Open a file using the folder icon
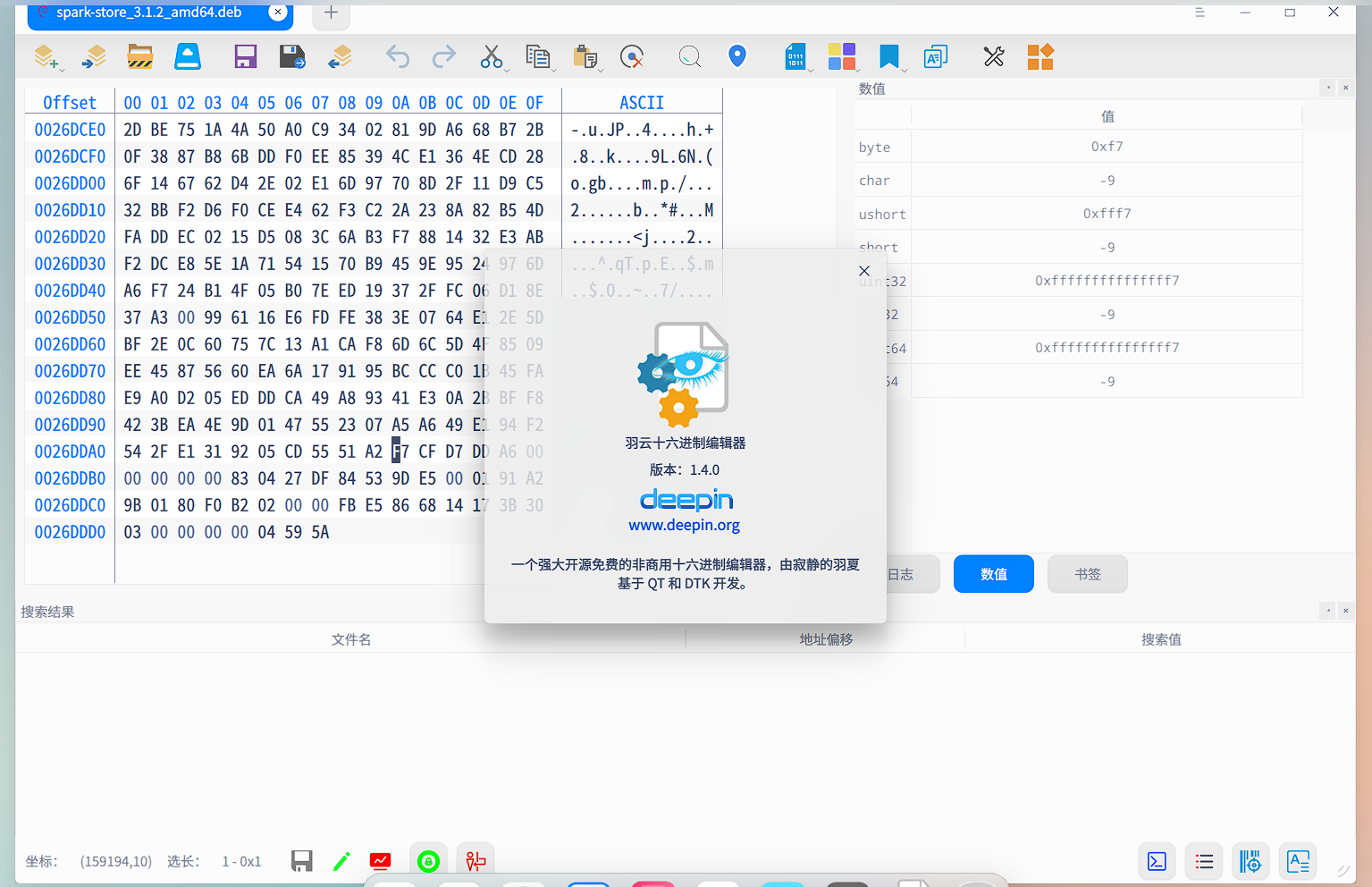1372x887 pixels. click(x=139, y=55)
